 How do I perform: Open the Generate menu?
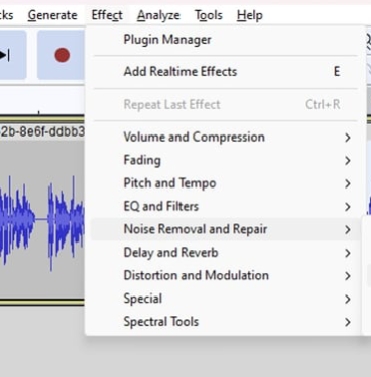point(53,15)
